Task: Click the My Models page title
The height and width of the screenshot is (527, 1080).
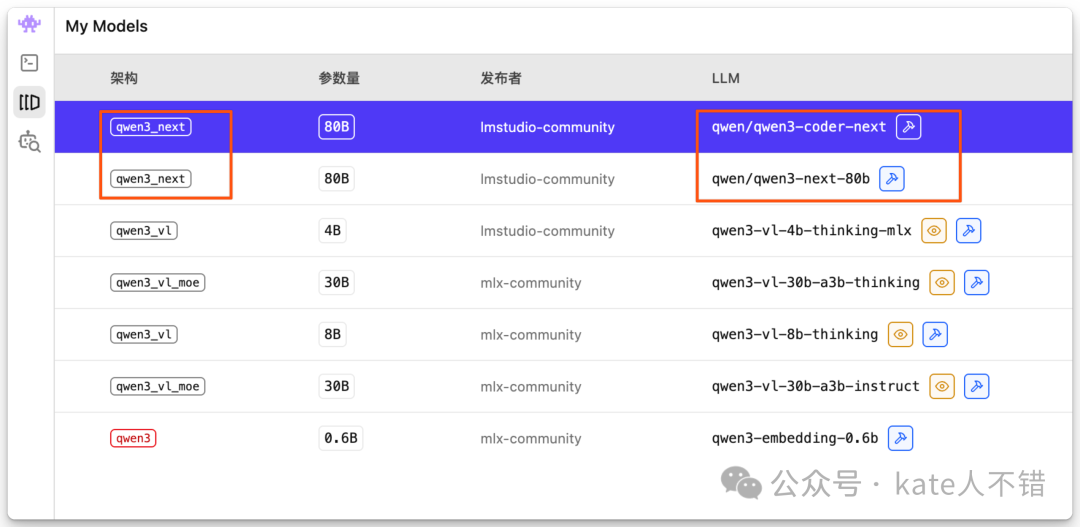Action: [x=107, y=27]
